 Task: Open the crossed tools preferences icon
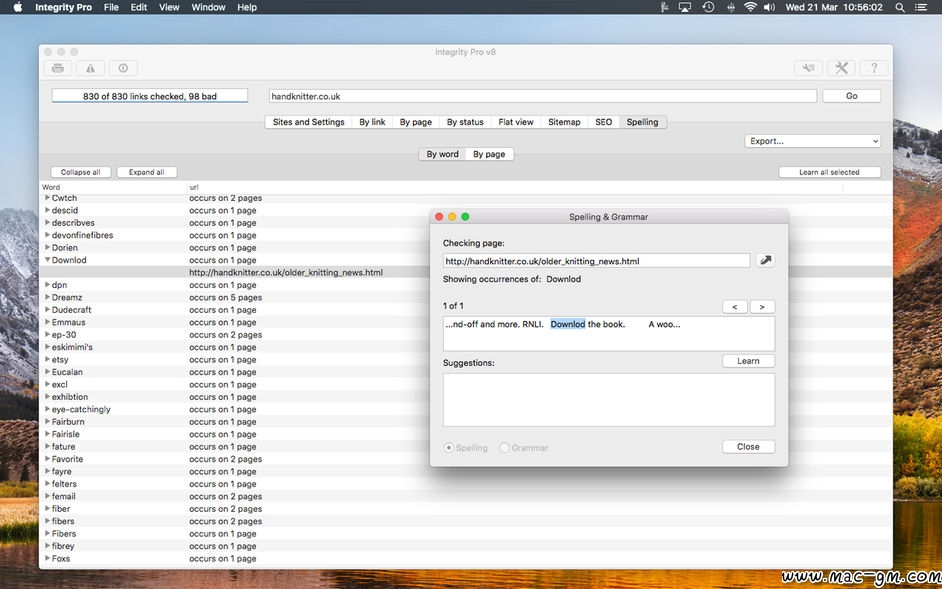point(841,68)
